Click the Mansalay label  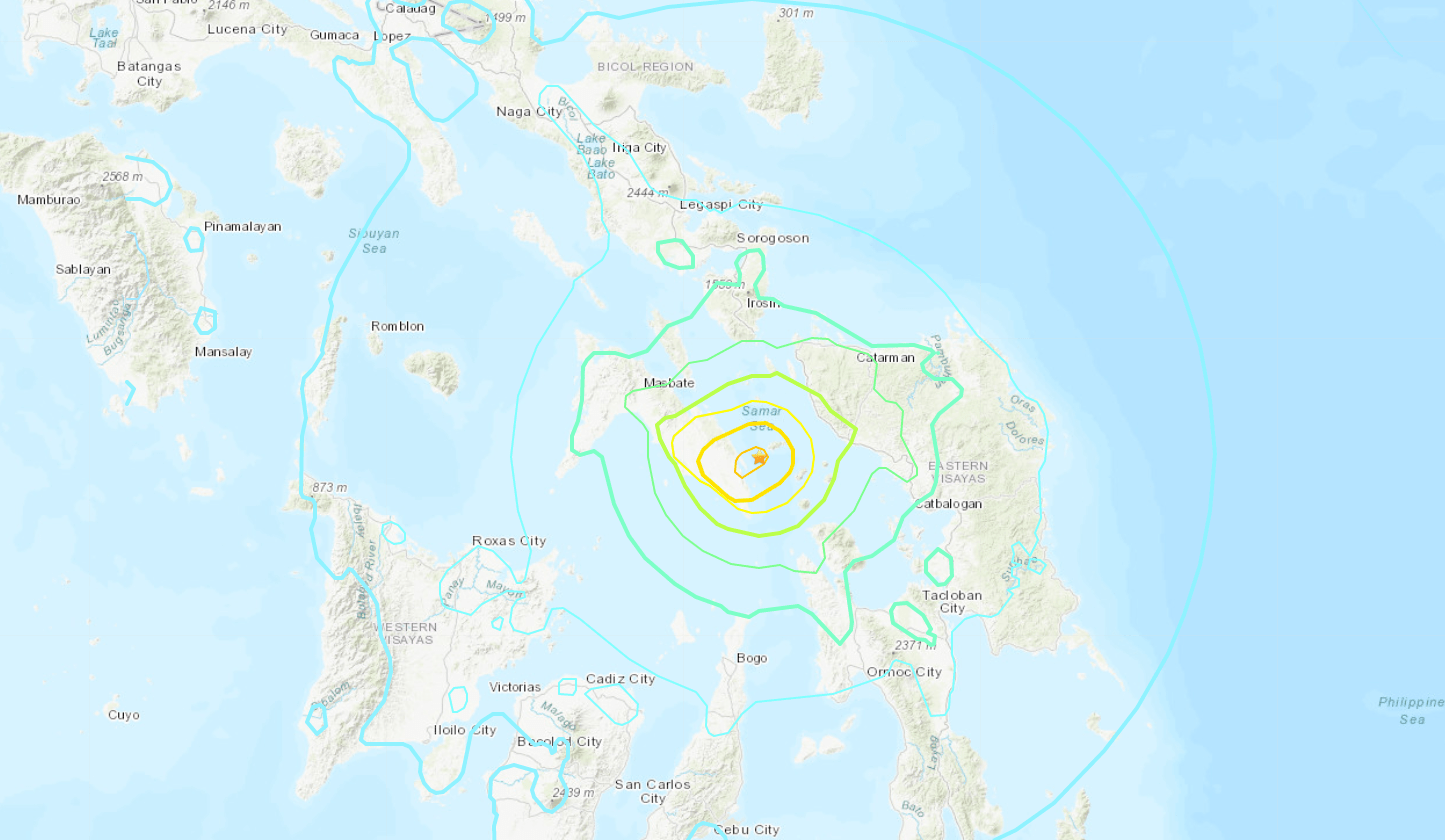(223, 352)
